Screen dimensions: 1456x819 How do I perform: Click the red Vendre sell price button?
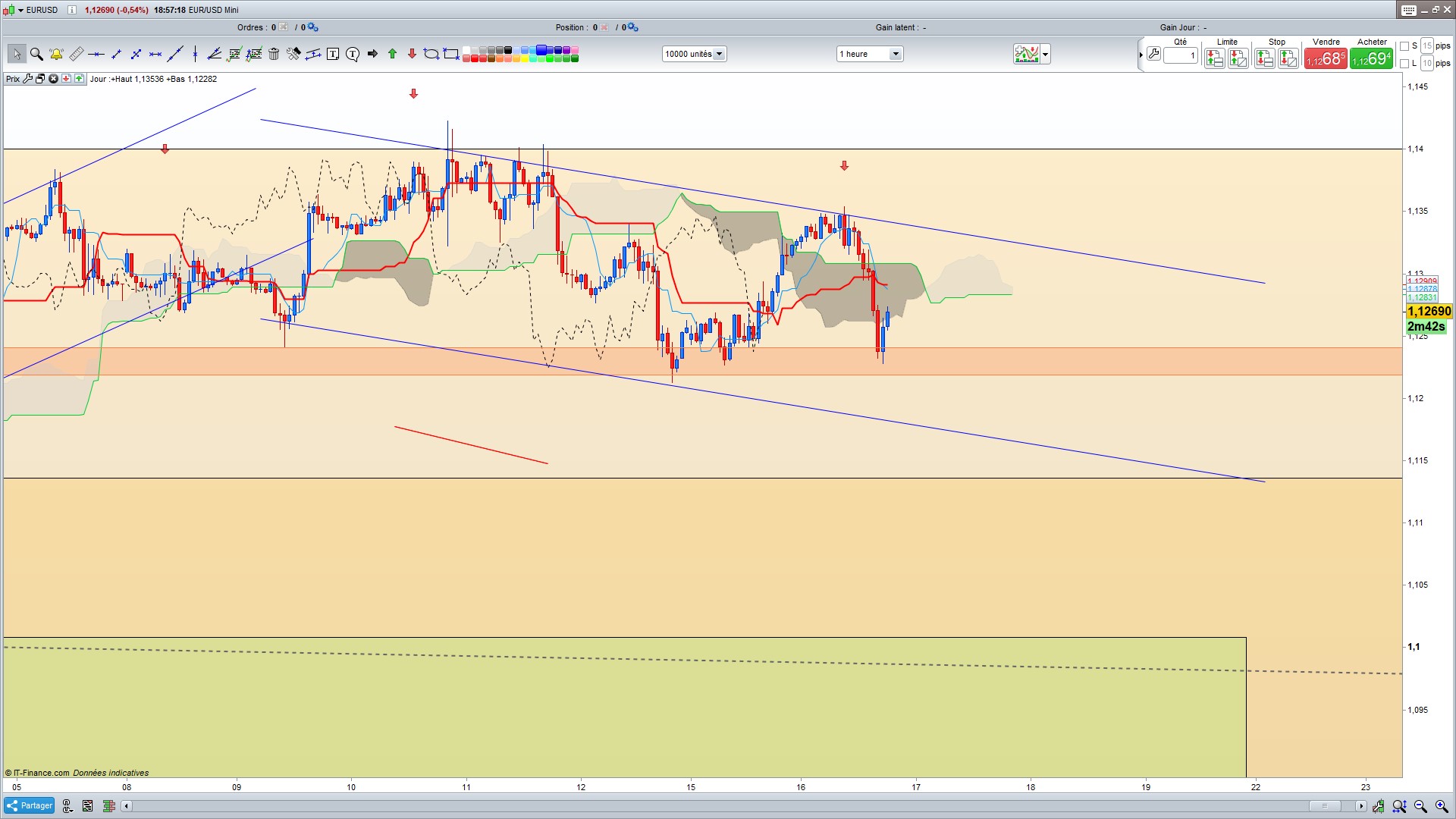point(1326,58)
